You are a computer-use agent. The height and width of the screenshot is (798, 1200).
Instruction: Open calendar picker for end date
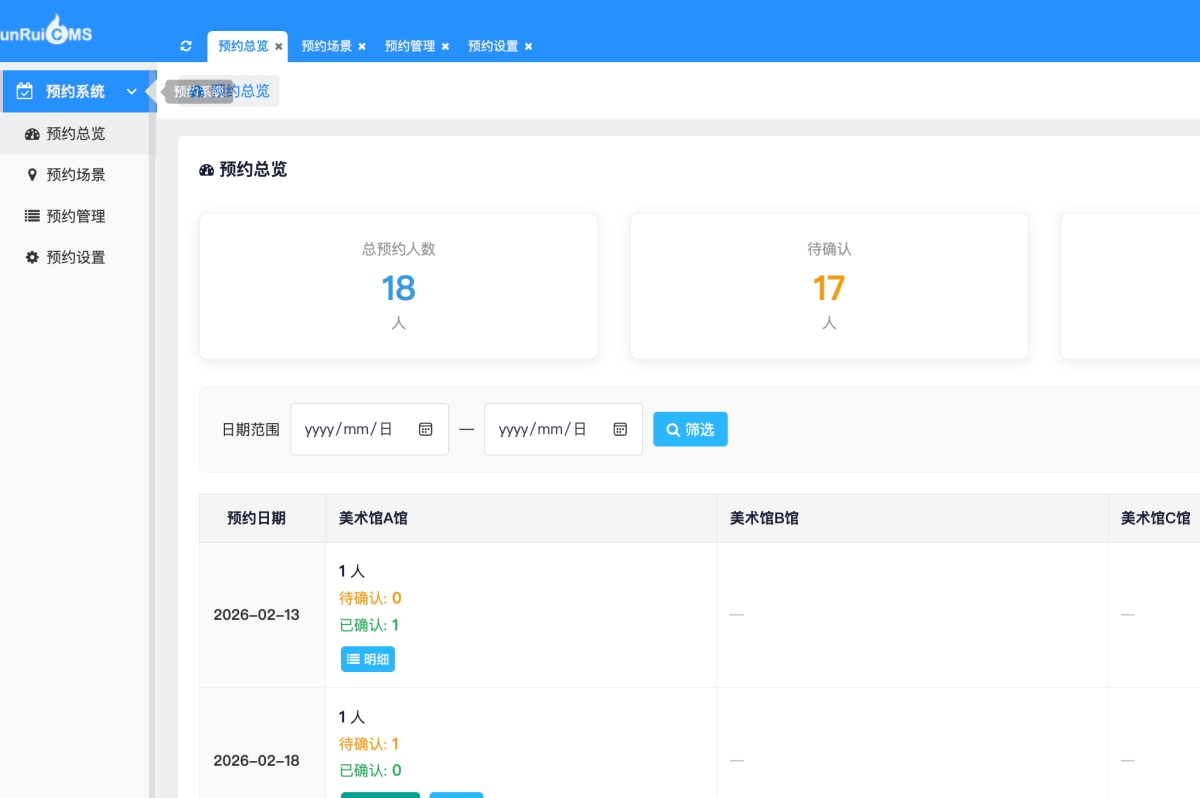[x=620, y=429]
